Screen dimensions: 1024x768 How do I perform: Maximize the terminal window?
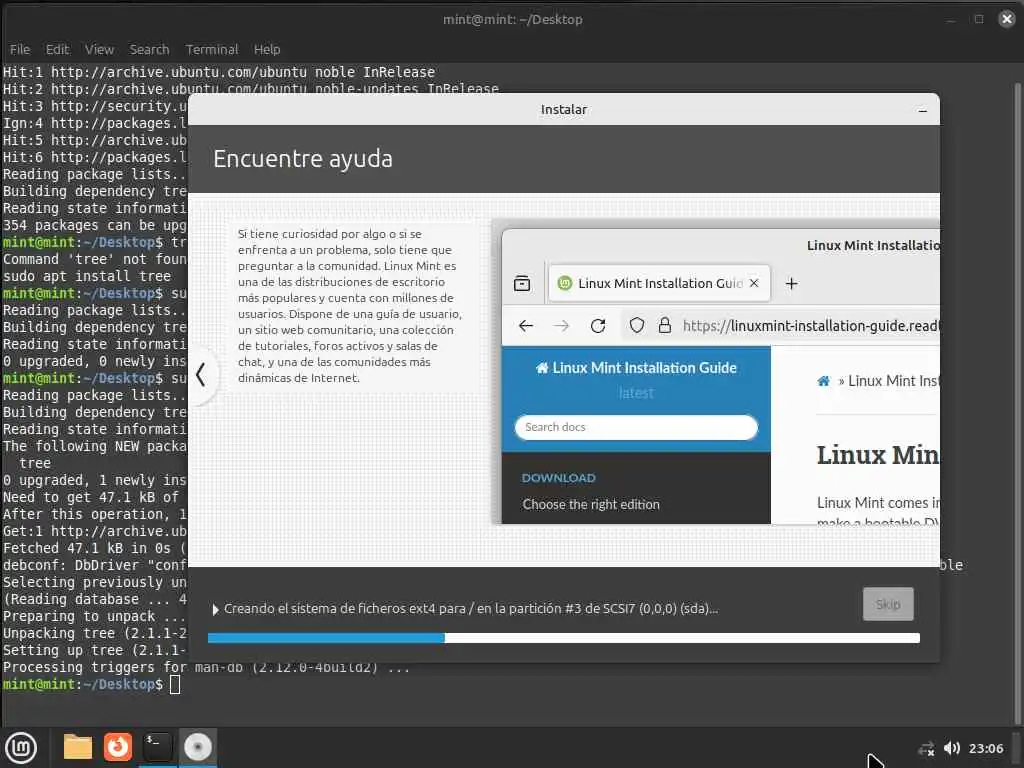[x=978, y=19]
